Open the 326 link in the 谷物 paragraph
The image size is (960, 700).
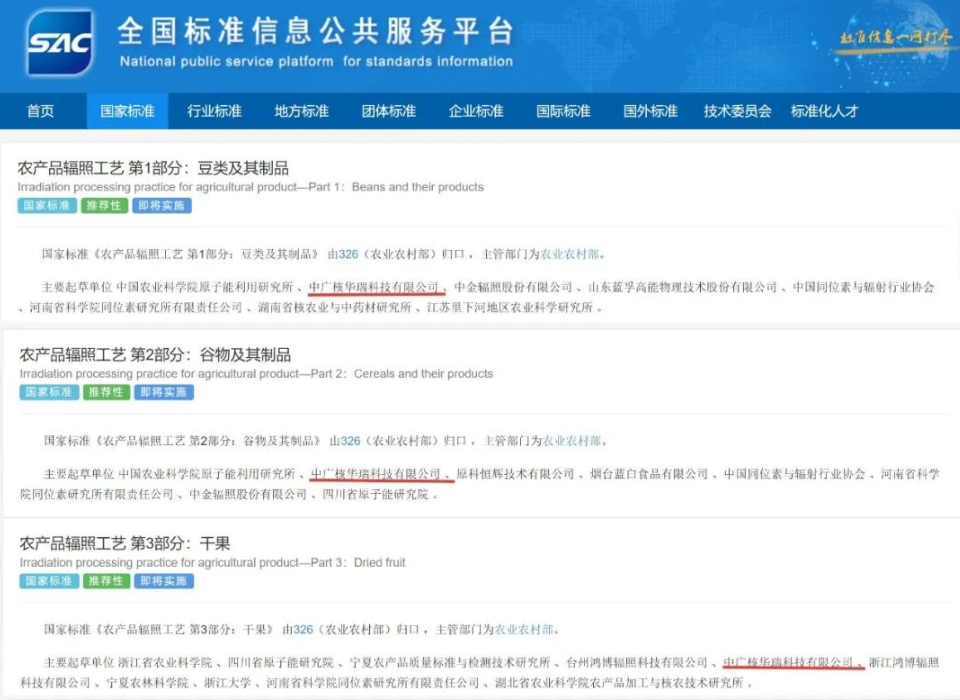[350, 441]
